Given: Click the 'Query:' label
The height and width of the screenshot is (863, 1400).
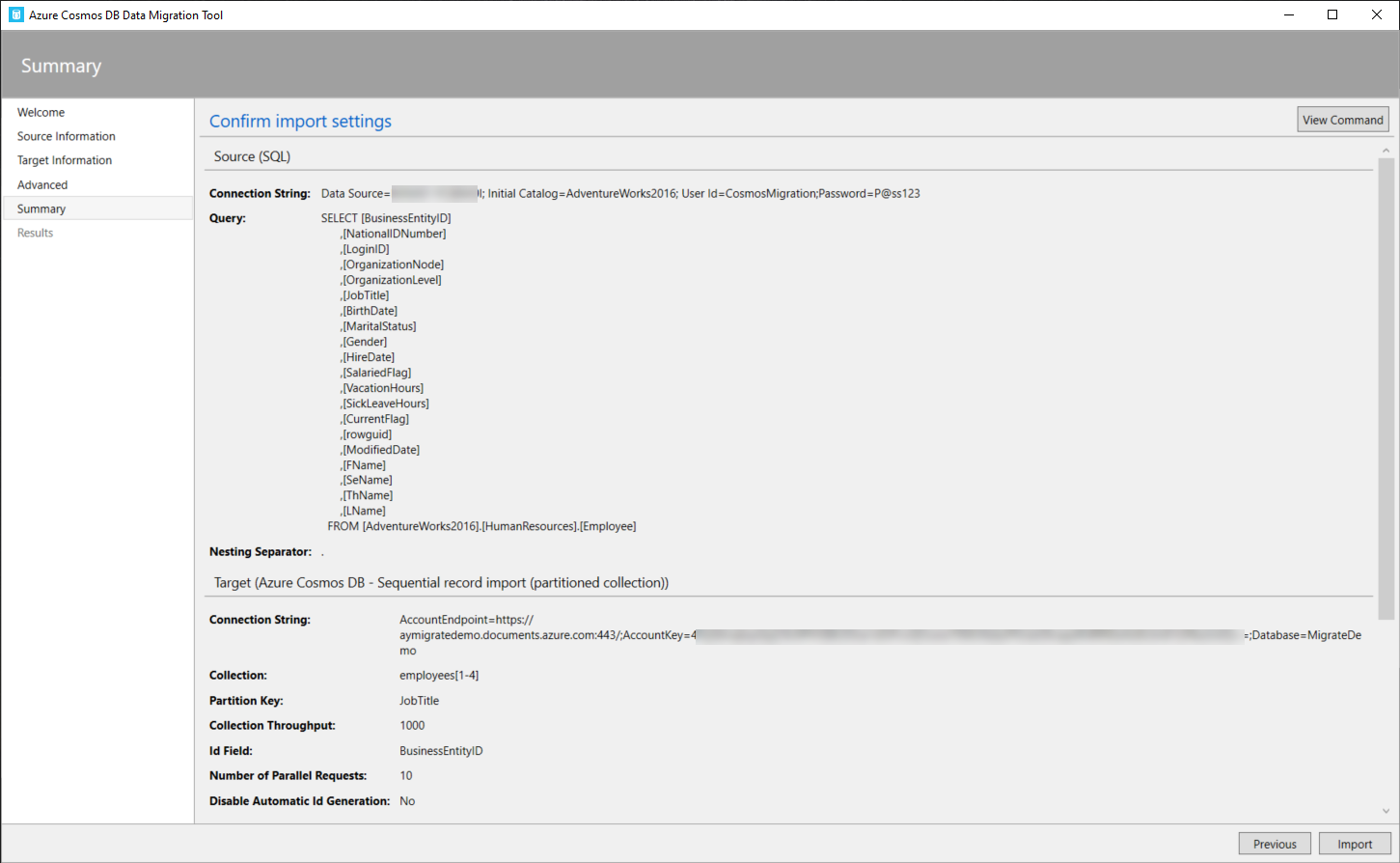Looking at the screenshot, I should [228, 218].
